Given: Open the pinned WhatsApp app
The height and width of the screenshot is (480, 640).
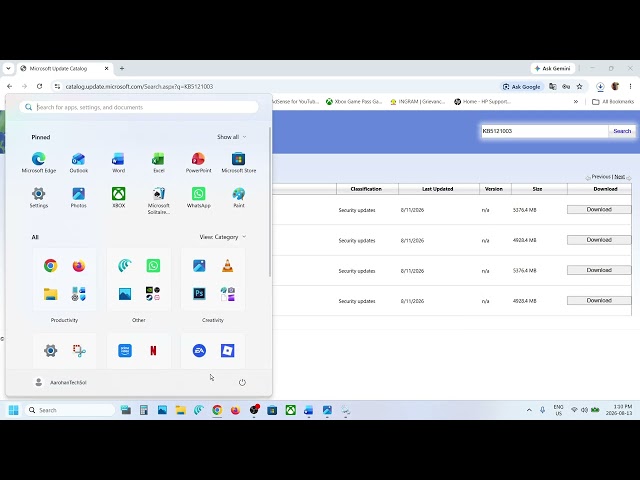Looking at the screenshot, I should pos(198,197).
